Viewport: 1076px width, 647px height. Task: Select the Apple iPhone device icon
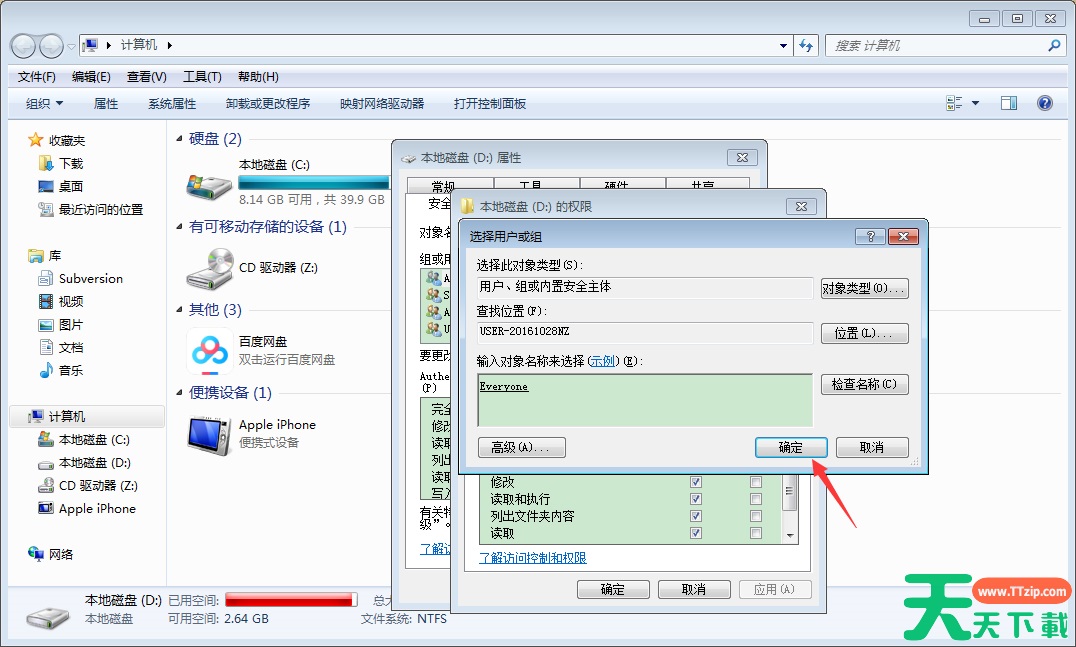click(x=210, y=433)
